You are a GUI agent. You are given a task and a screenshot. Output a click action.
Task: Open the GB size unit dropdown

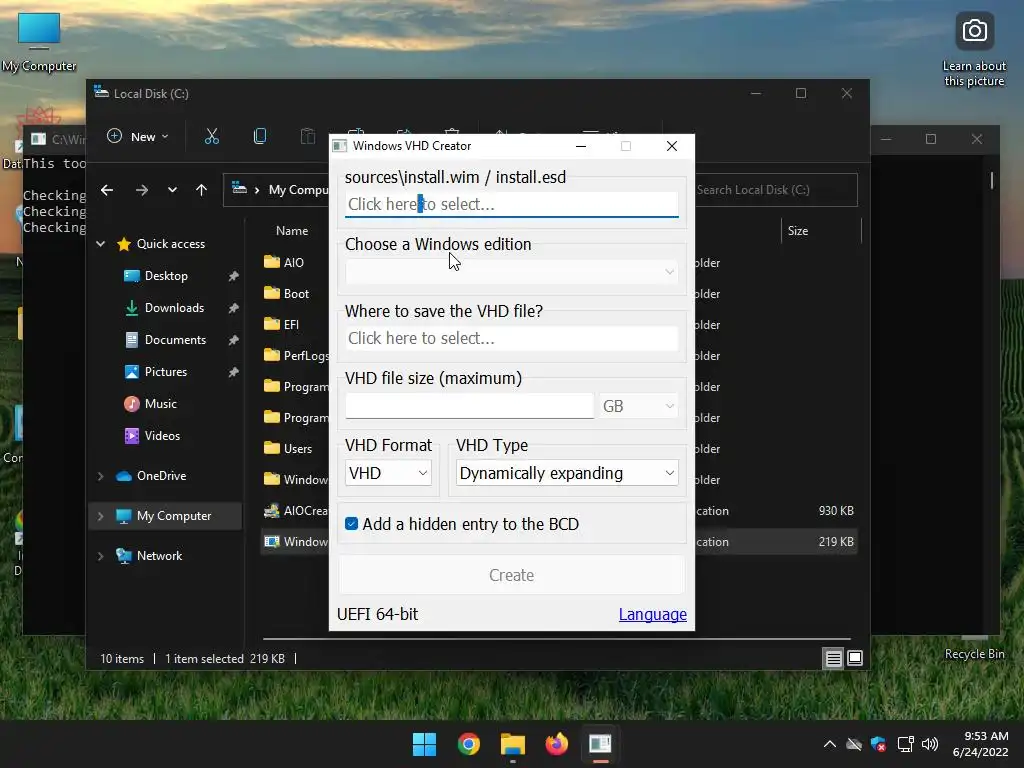point(638,406)
